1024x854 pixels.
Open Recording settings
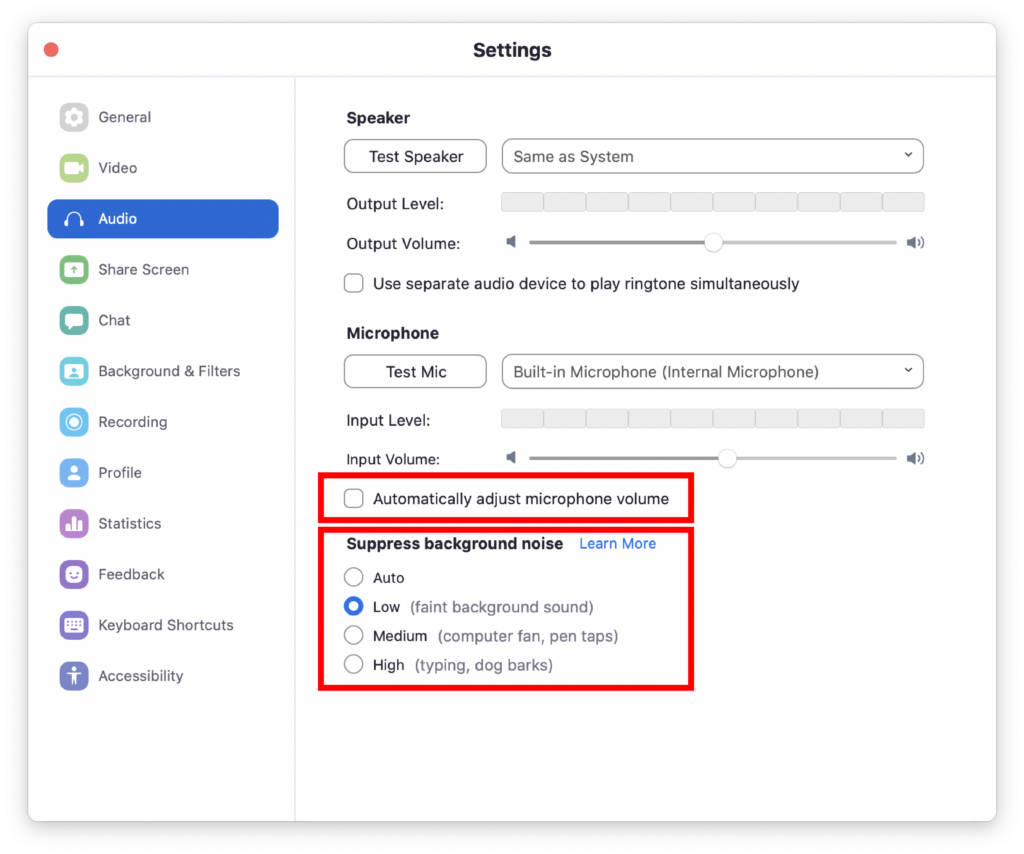[x=133, y=422]
